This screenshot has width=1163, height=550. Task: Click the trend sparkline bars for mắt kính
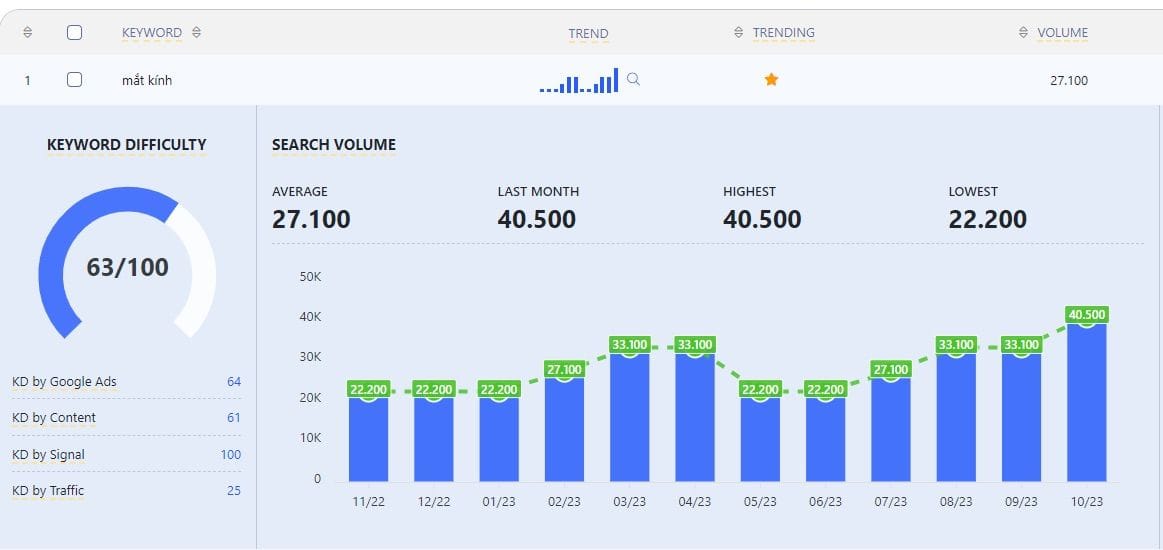[x=579, y=82]
